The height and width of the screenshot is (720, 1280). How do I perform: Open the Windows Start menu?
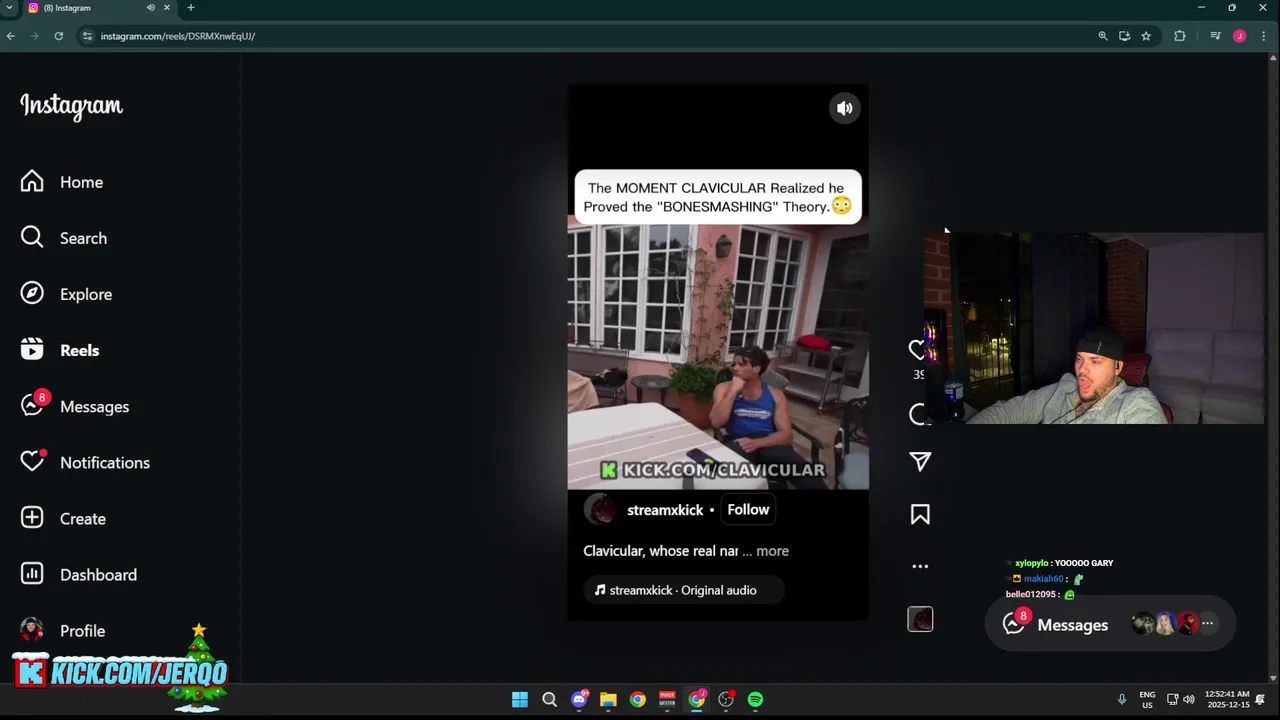coord(520,699)
